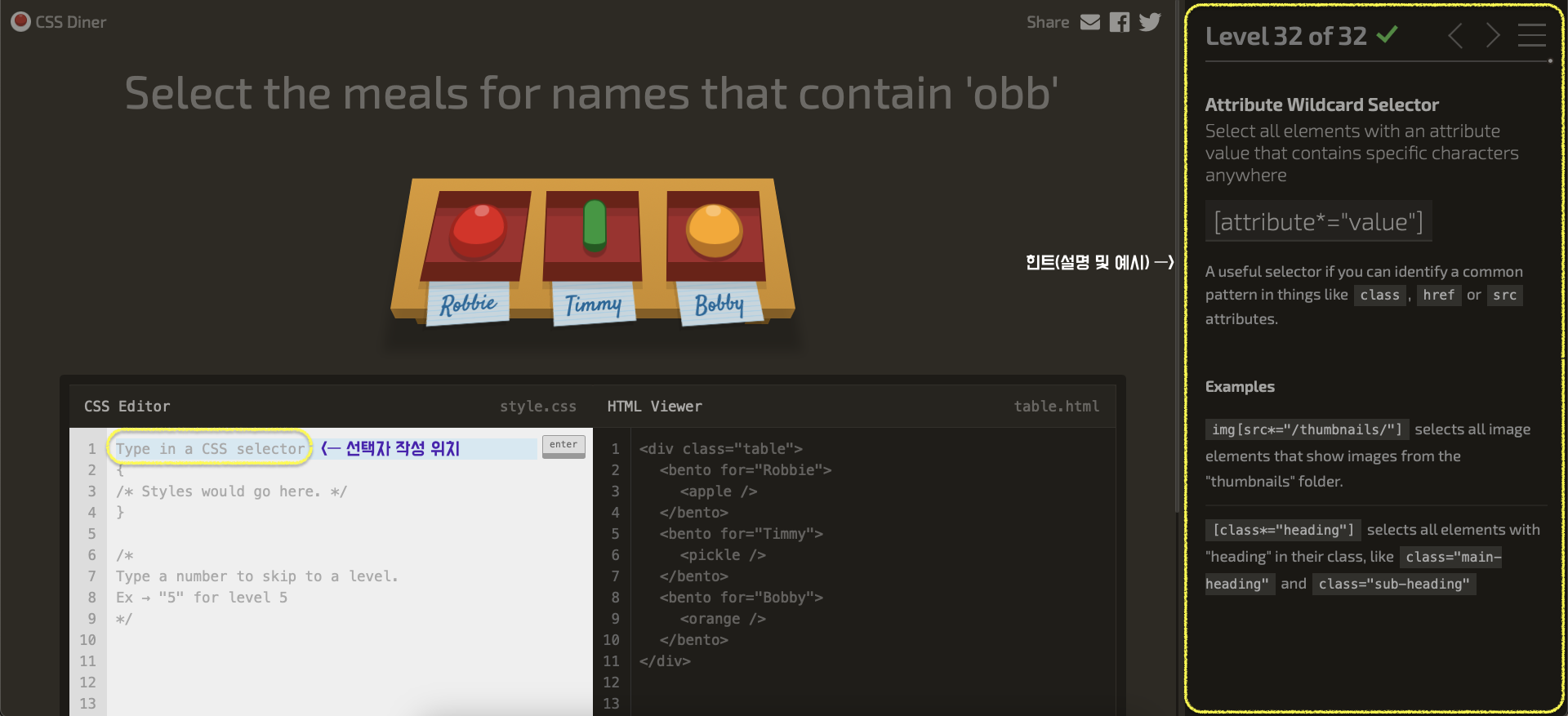Click the 'Attribute Wildcard Selector' title
This screenshot has width=1568, height=716.
point(1321,105)
